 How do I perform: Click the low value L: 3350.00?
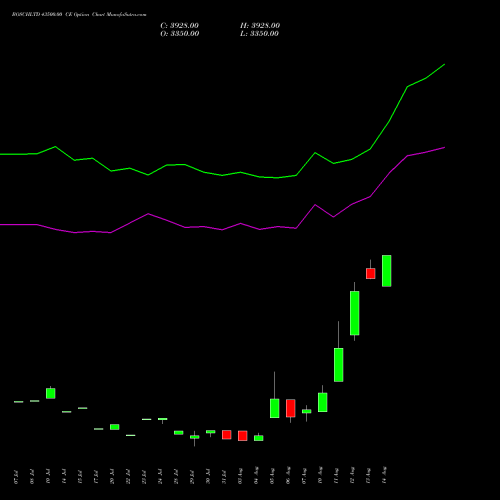click(x=259, y=34)
